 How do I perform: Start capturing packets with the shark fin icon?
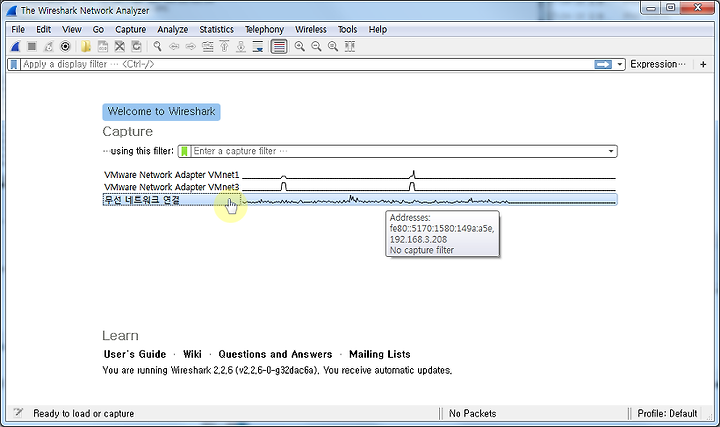pyautogui.click(x=15, y=46)
